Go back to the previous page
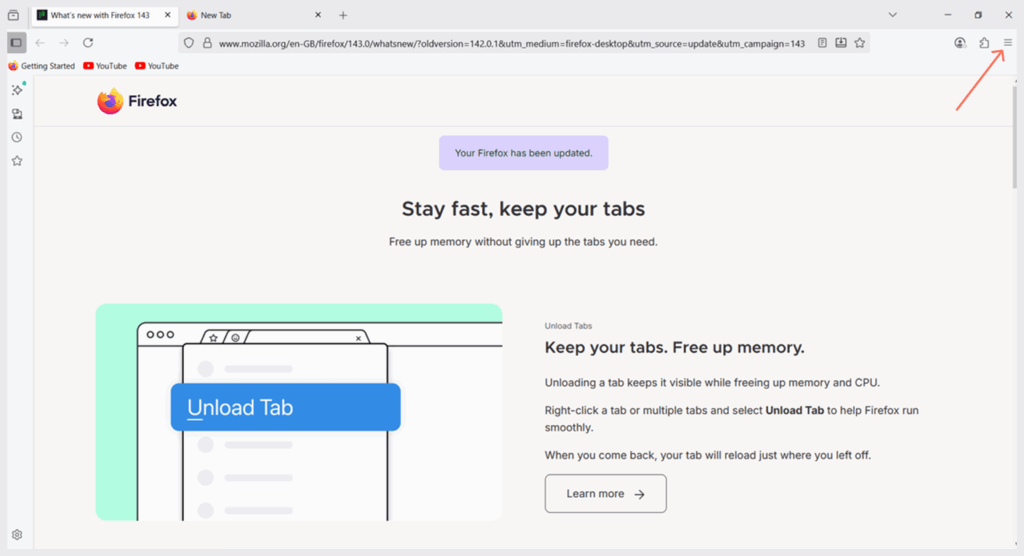Viewport: 1024px width, 556px height. [x=40, y=43]
